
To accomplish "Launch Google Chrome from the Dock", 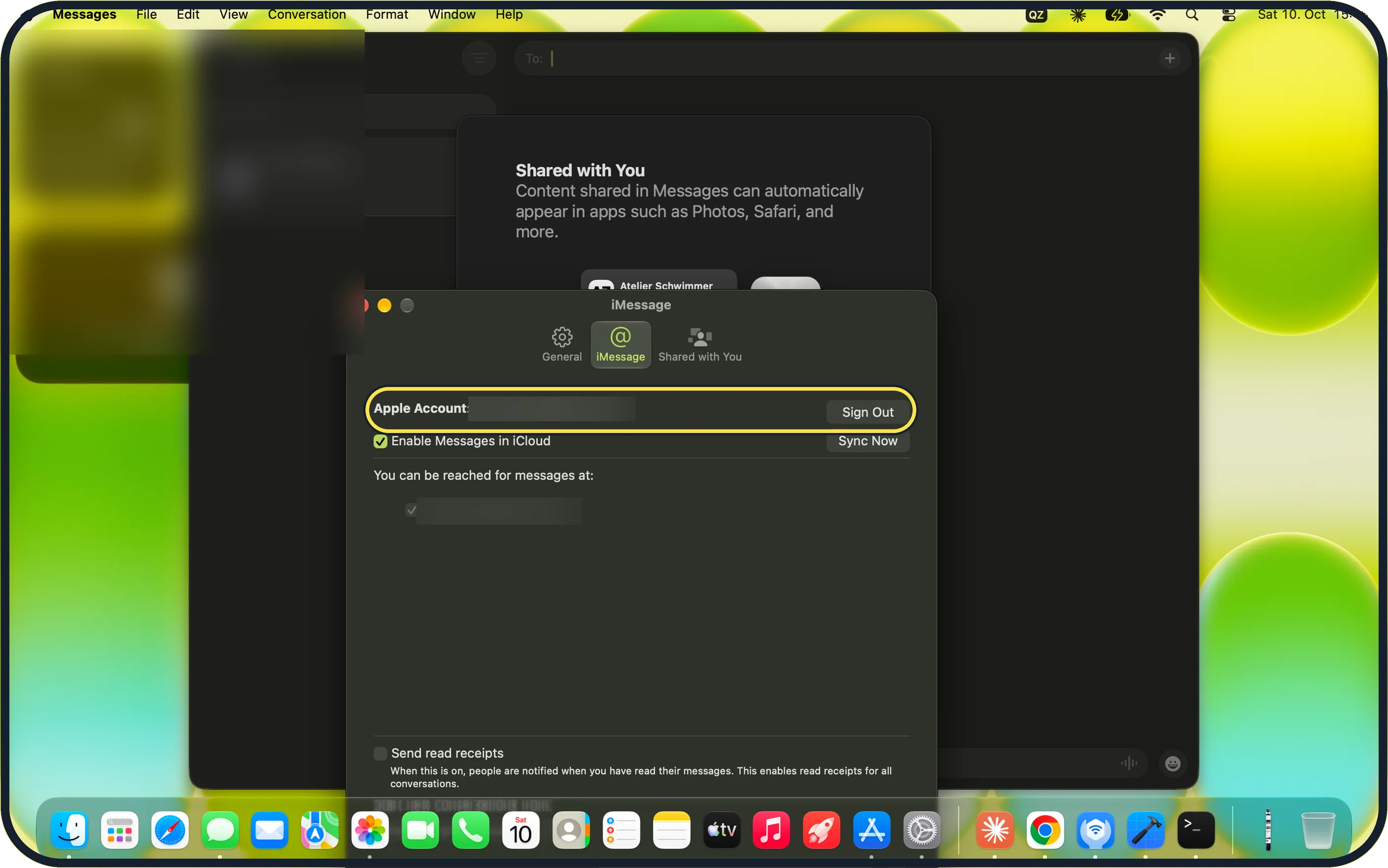I will (x=1044, y=831).
